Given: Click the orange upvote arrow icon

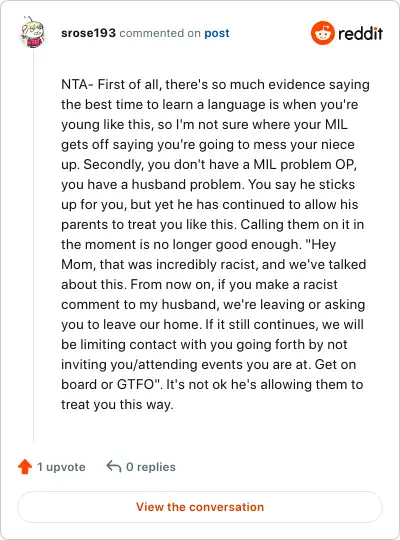Looking at the screenshot, I should (x=25, y=467).
